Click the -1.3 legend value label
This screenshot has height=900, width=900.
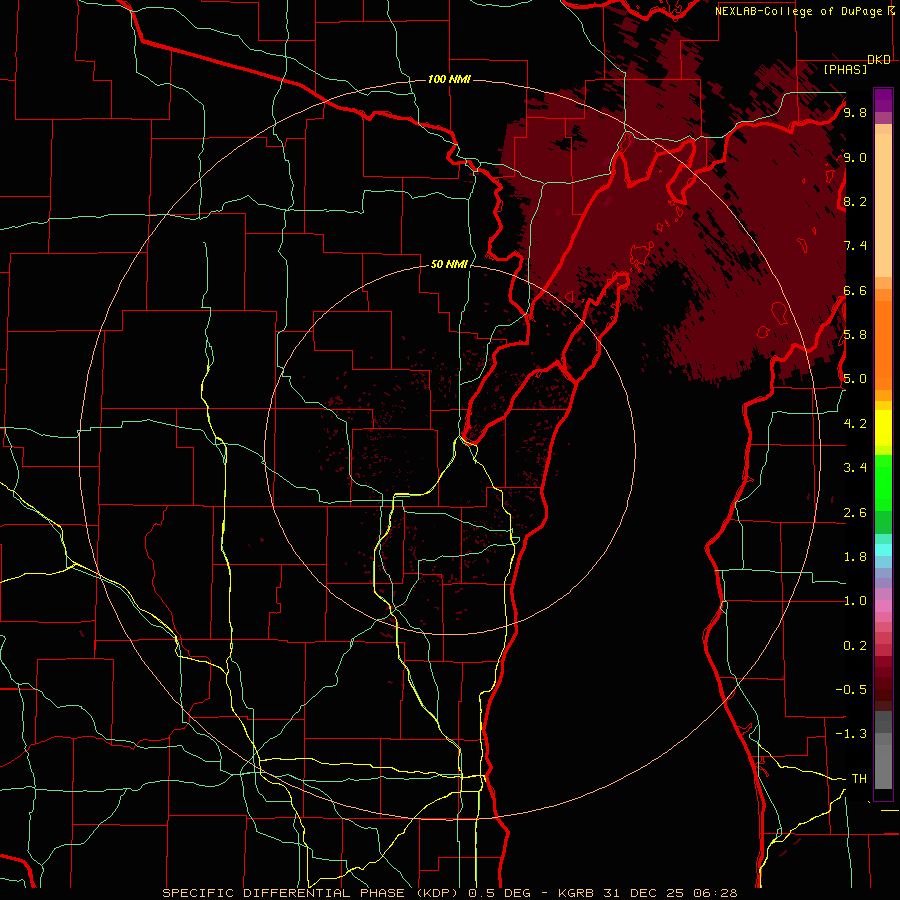852,734
